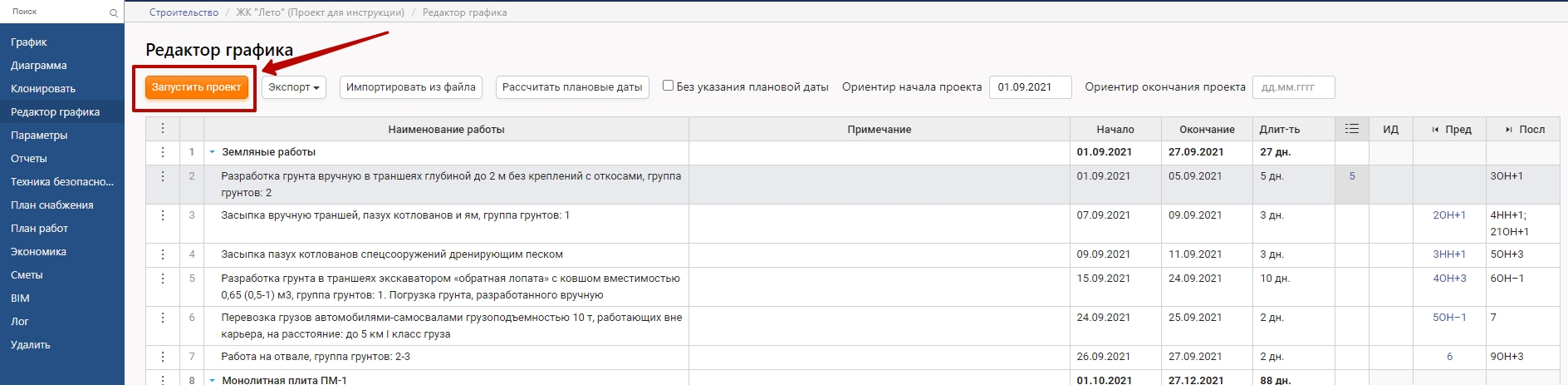Collapse the Земляные работы group

[x=213, y=152]
